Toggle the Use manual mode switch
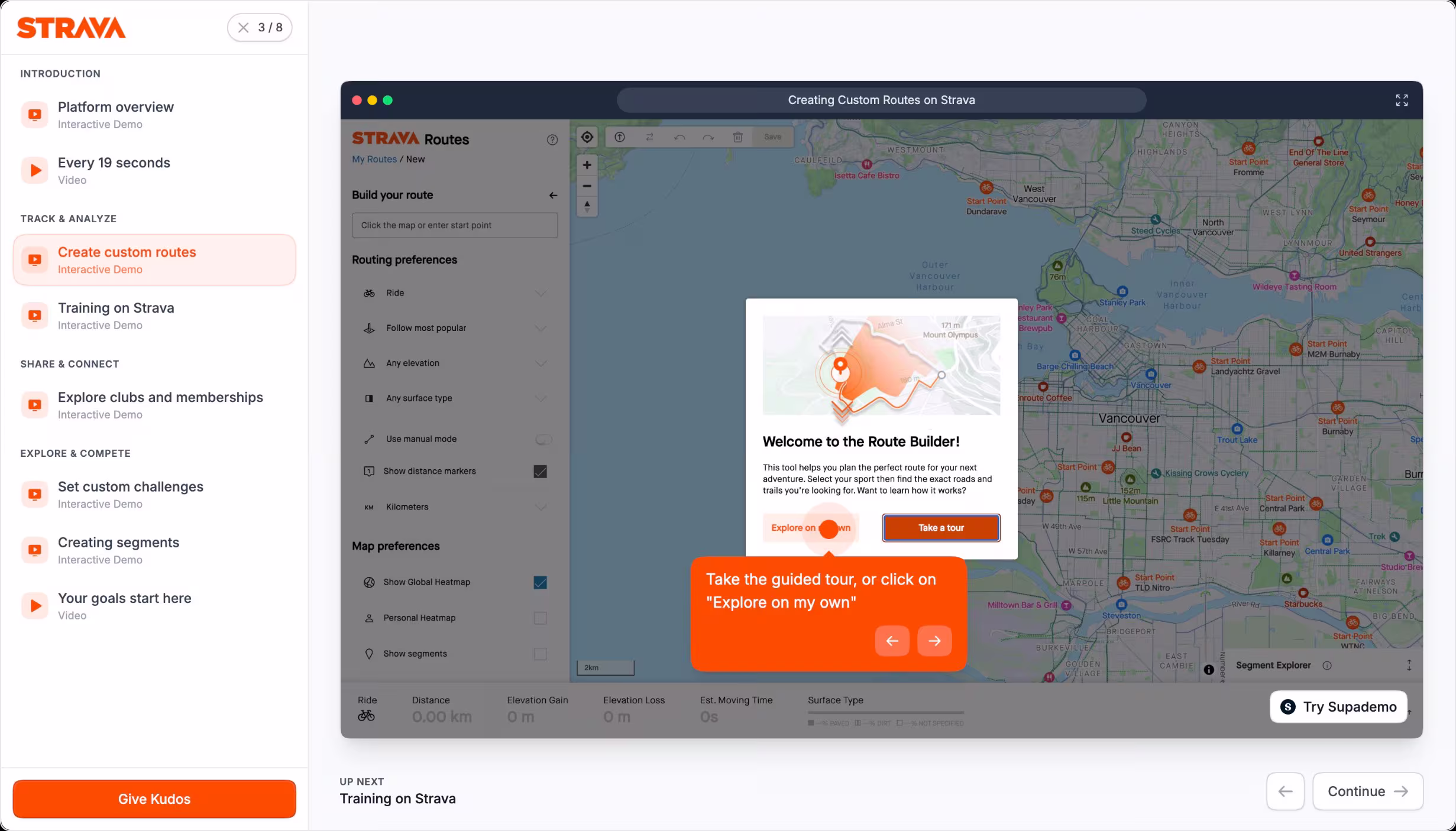This screenshot has height=831, width=1456. (x=543, y=439)
